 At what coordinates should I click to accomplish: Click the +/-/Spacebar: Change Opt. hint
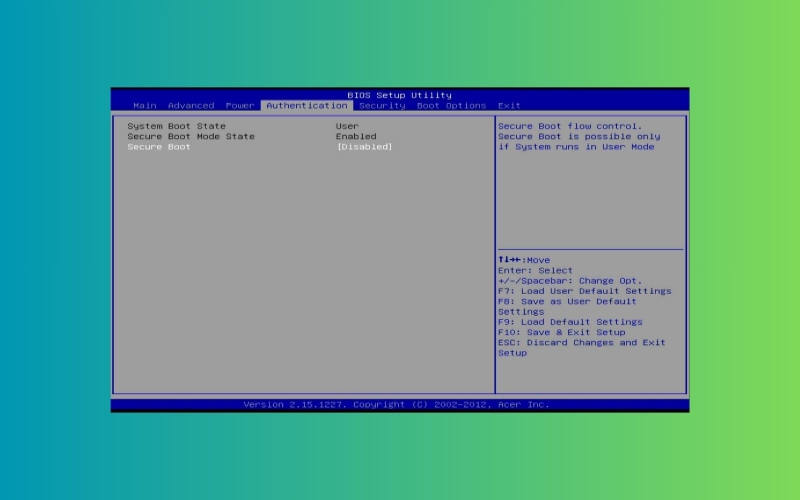(x=570, y=281)
